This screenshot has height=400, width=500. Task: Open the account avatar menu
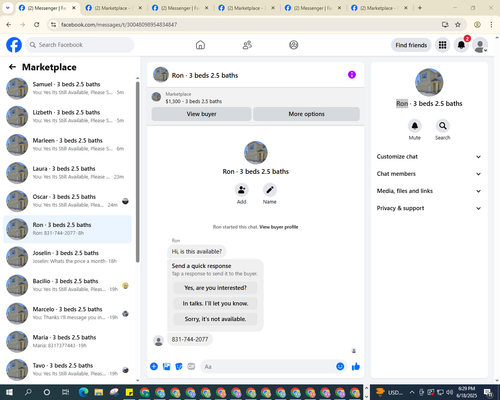[480, 45]
